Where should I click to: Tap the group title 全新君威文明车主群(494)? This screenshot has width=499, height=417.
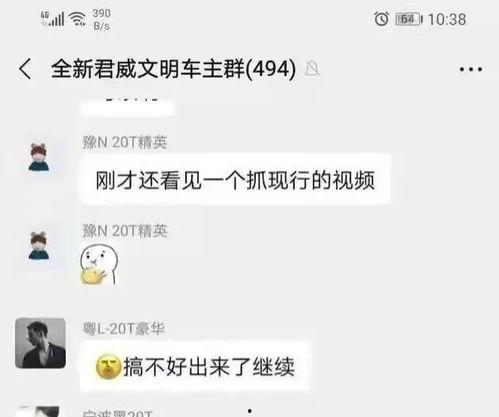[x=173, y=69]
